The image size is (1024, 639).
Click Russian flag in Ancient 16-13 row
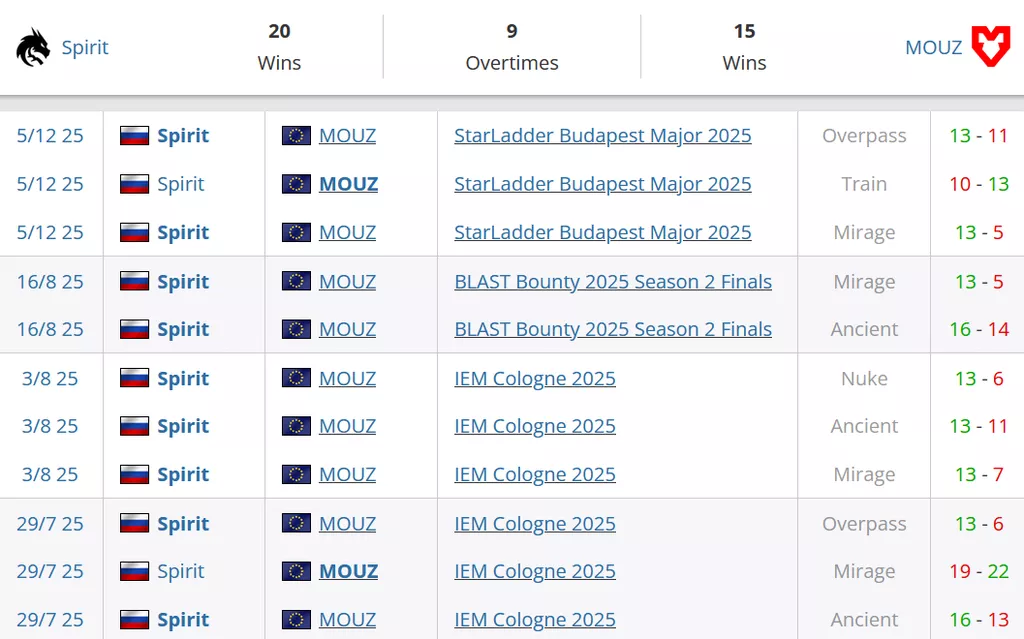(x=134, y=620)
